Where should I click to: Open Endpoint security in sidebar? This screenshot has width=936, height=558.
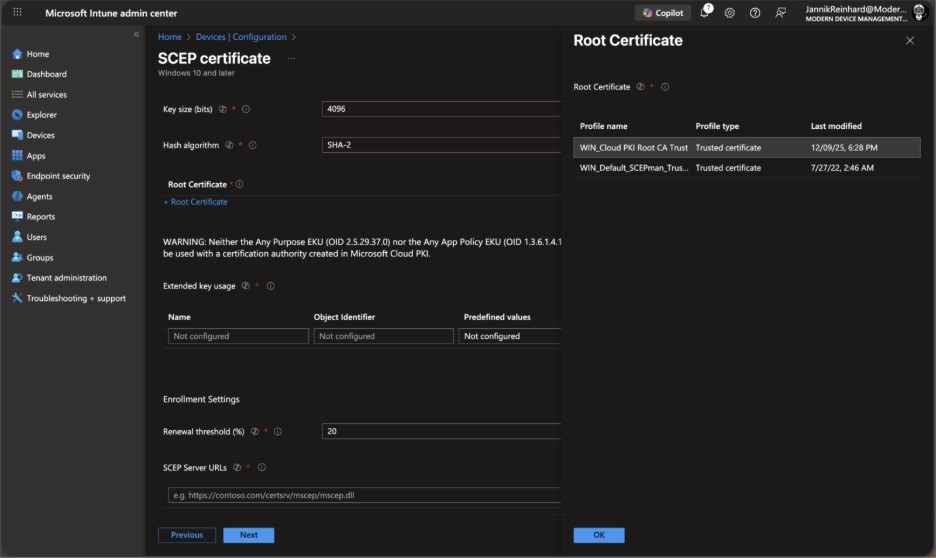tap(58, 176)
